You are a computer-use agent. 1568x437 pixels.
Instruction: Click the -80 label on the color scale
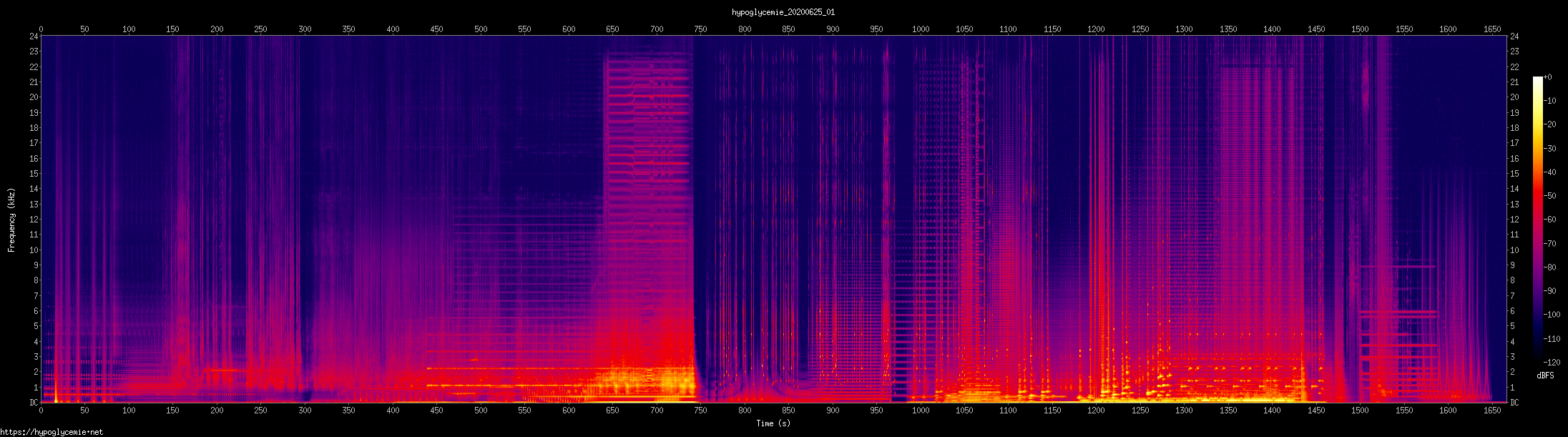pos(1550,267)
